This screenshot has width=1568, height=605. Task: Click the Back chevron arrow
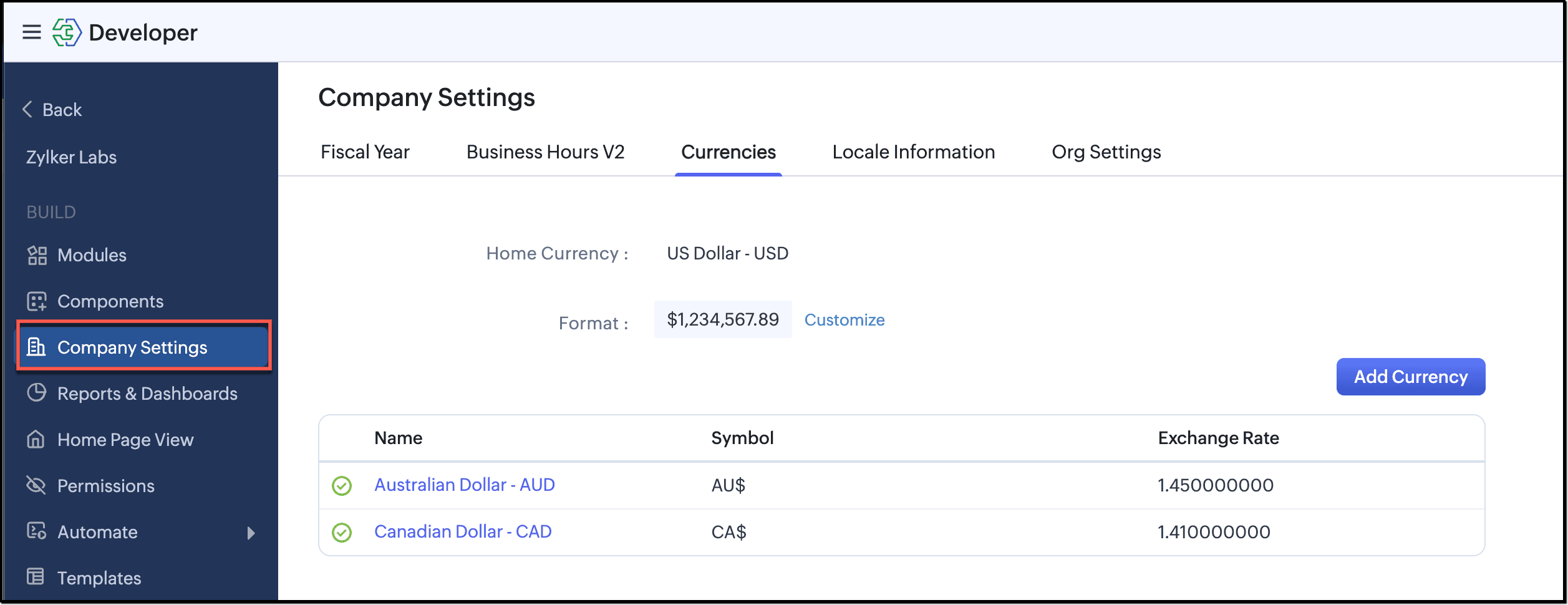point(27,109)
